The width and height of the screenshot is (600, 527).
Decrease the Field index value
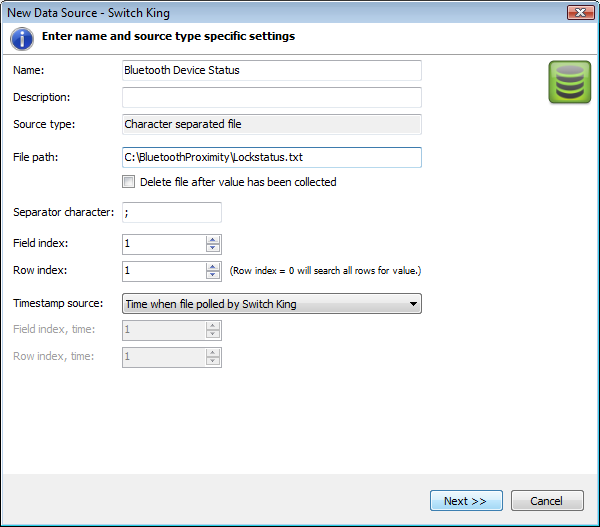212,248
